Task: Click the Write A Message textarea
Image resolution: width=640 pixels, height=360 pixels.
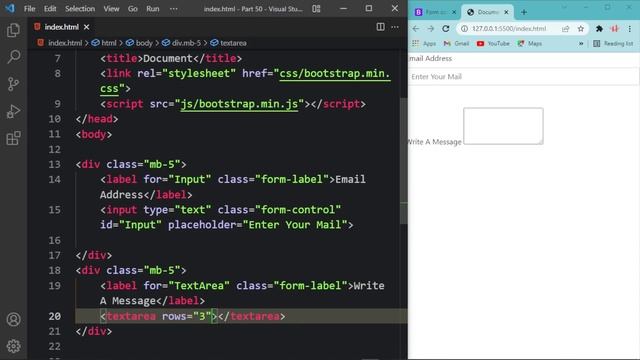Action: click(503, 126)
